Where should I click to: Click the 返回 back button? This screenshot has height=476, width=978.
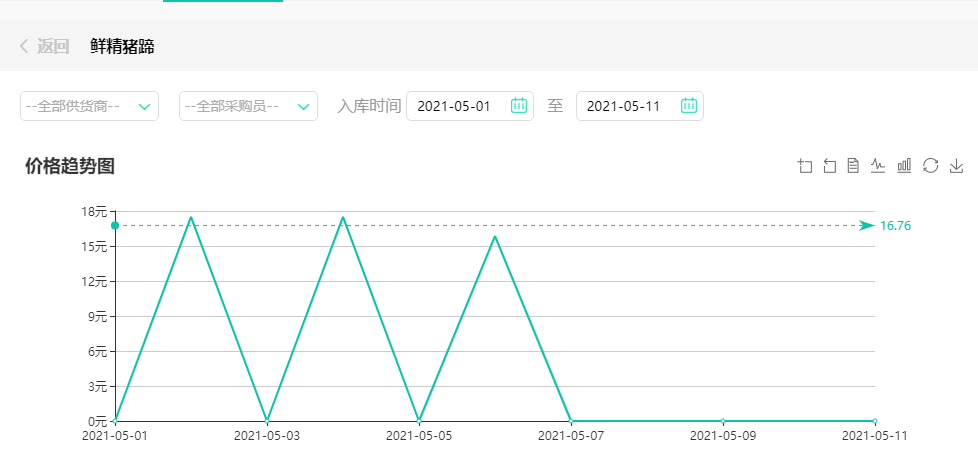[x=53, y=46]
